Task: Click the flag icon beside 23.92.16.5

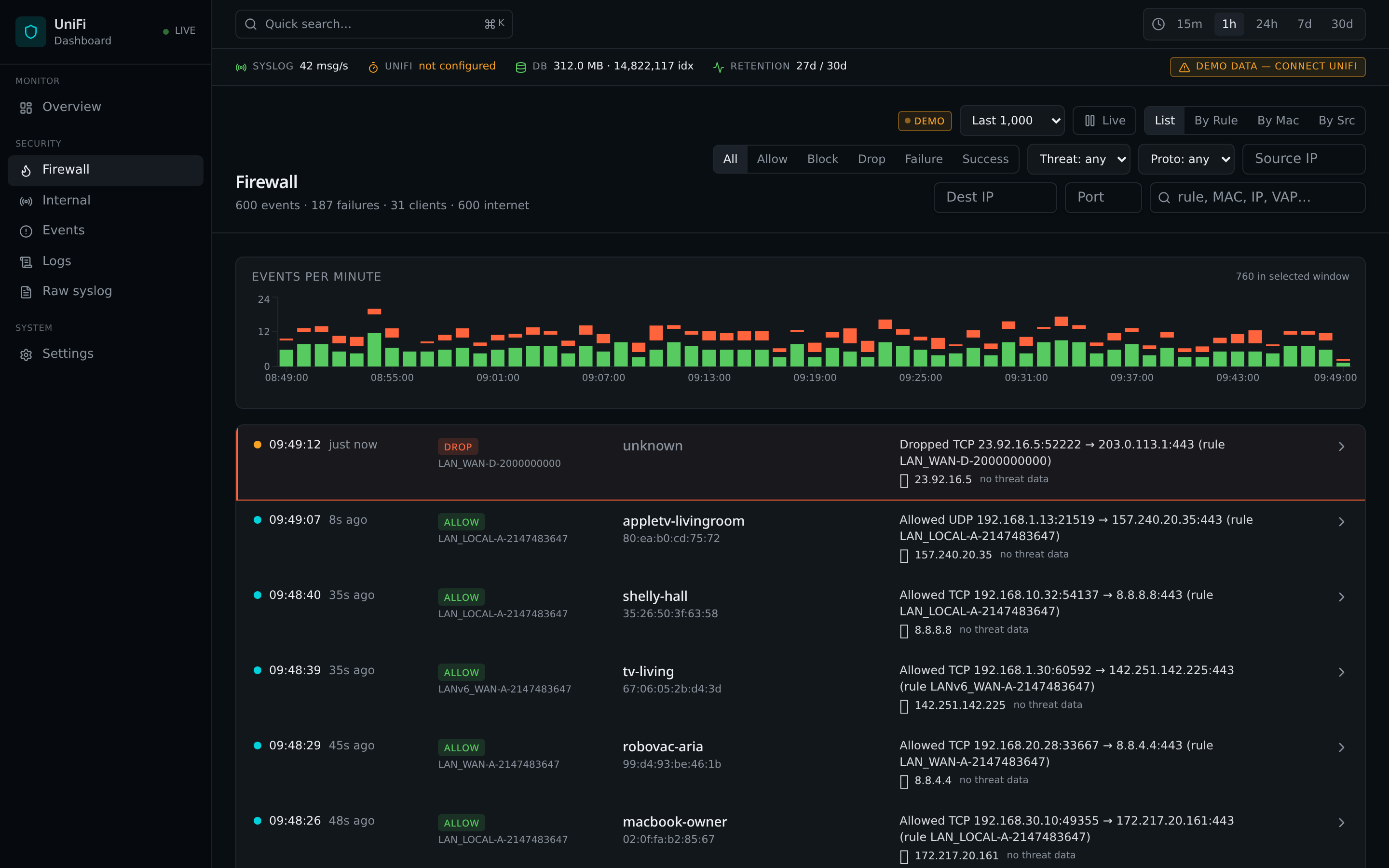Action: [x=904, y=480]
